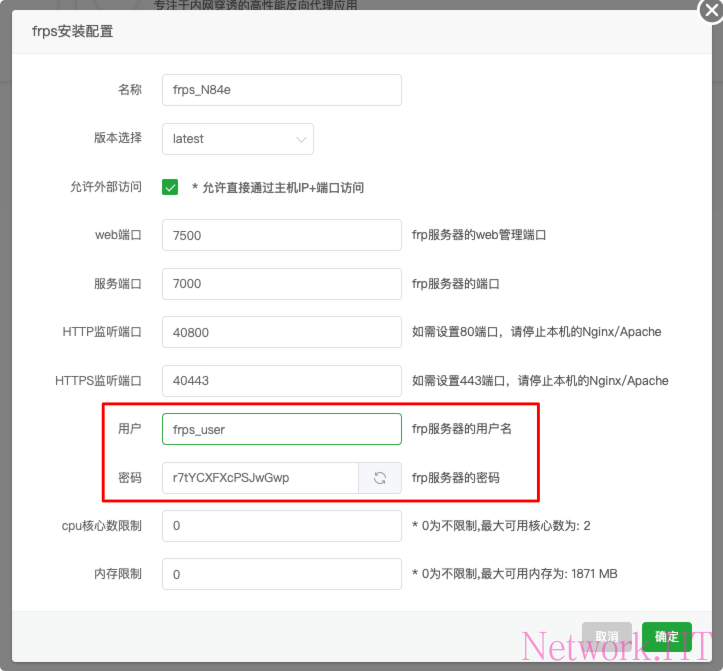
Task: Toggle the allow external access checkbox
Action: (170, 187)
